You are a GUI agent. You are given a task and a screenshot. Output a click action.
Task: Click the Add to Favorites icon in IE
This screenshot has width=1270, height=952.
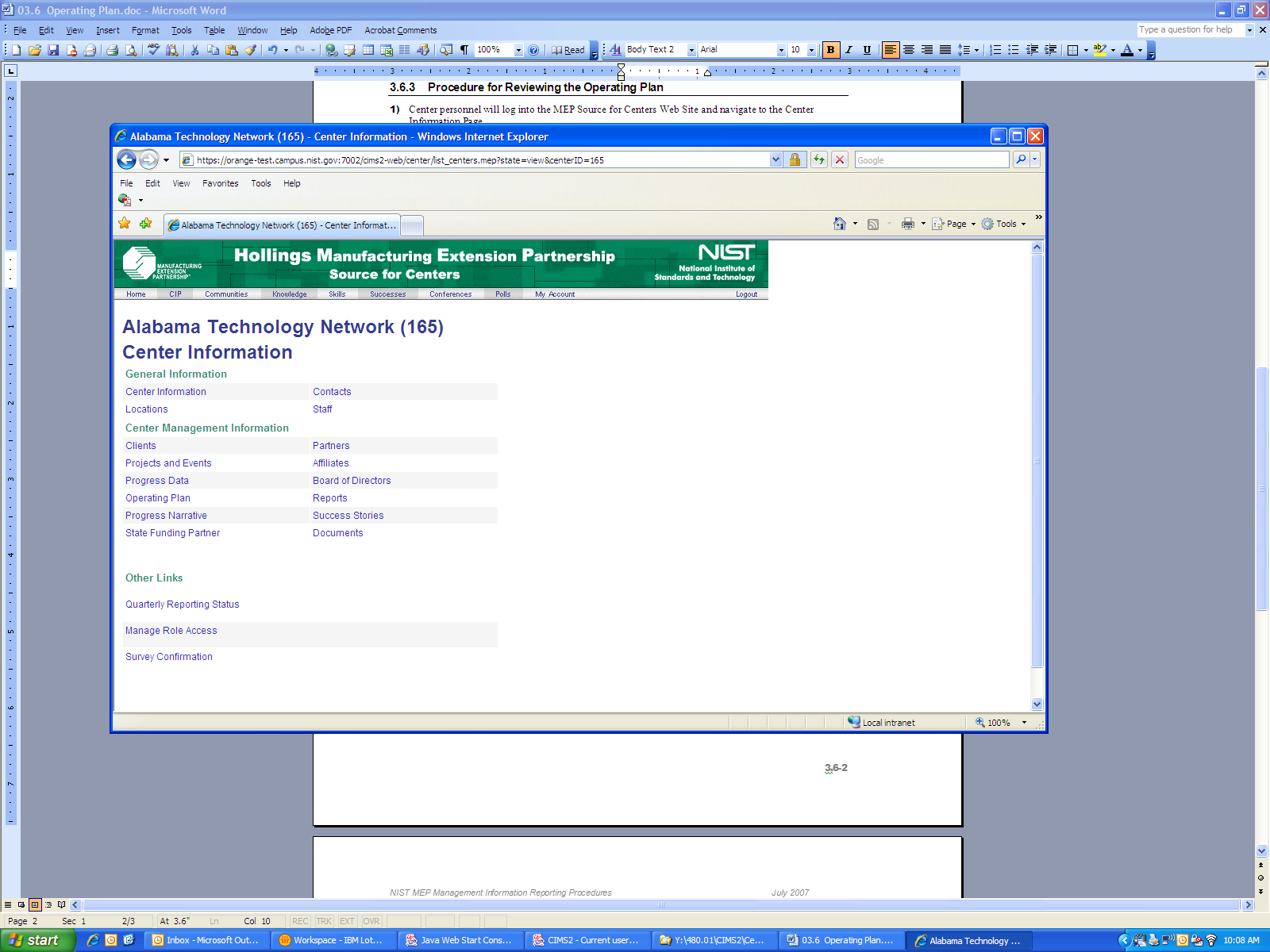[x=145, y=224]
